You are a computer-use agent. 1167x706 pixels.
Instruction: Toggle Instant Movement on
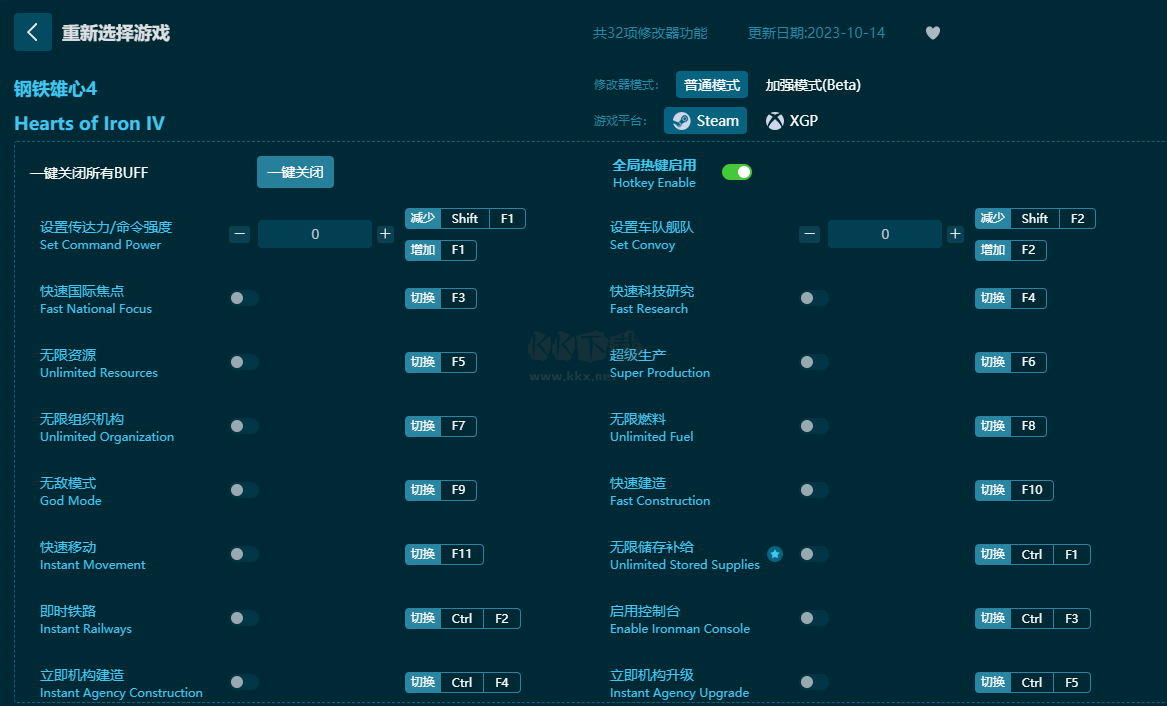[243, 554]
